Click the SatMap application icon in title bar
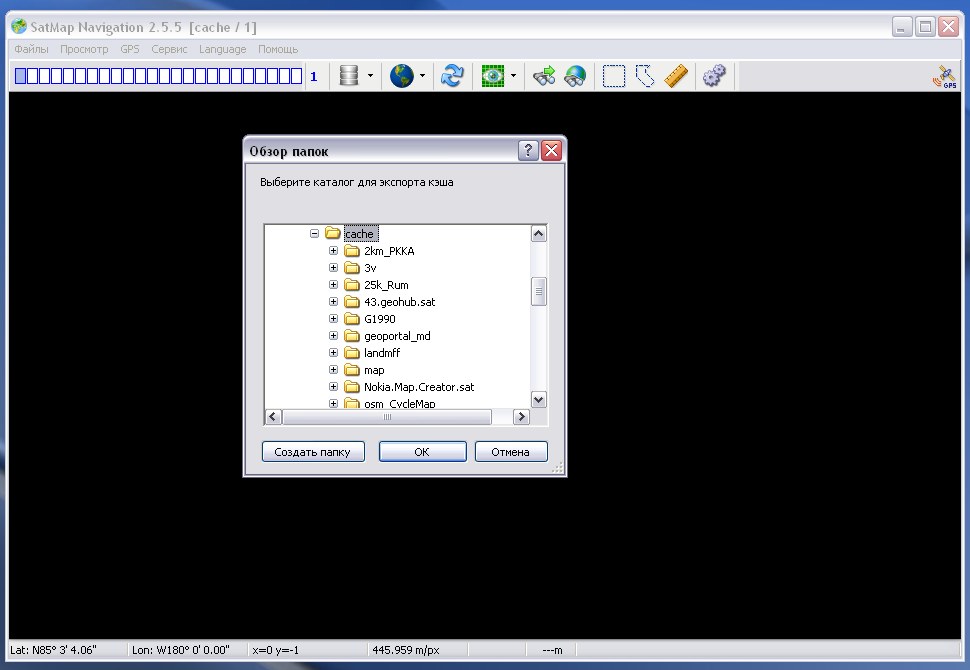The width and height of the screenshot is (970, 670). (x=19, y=27)
